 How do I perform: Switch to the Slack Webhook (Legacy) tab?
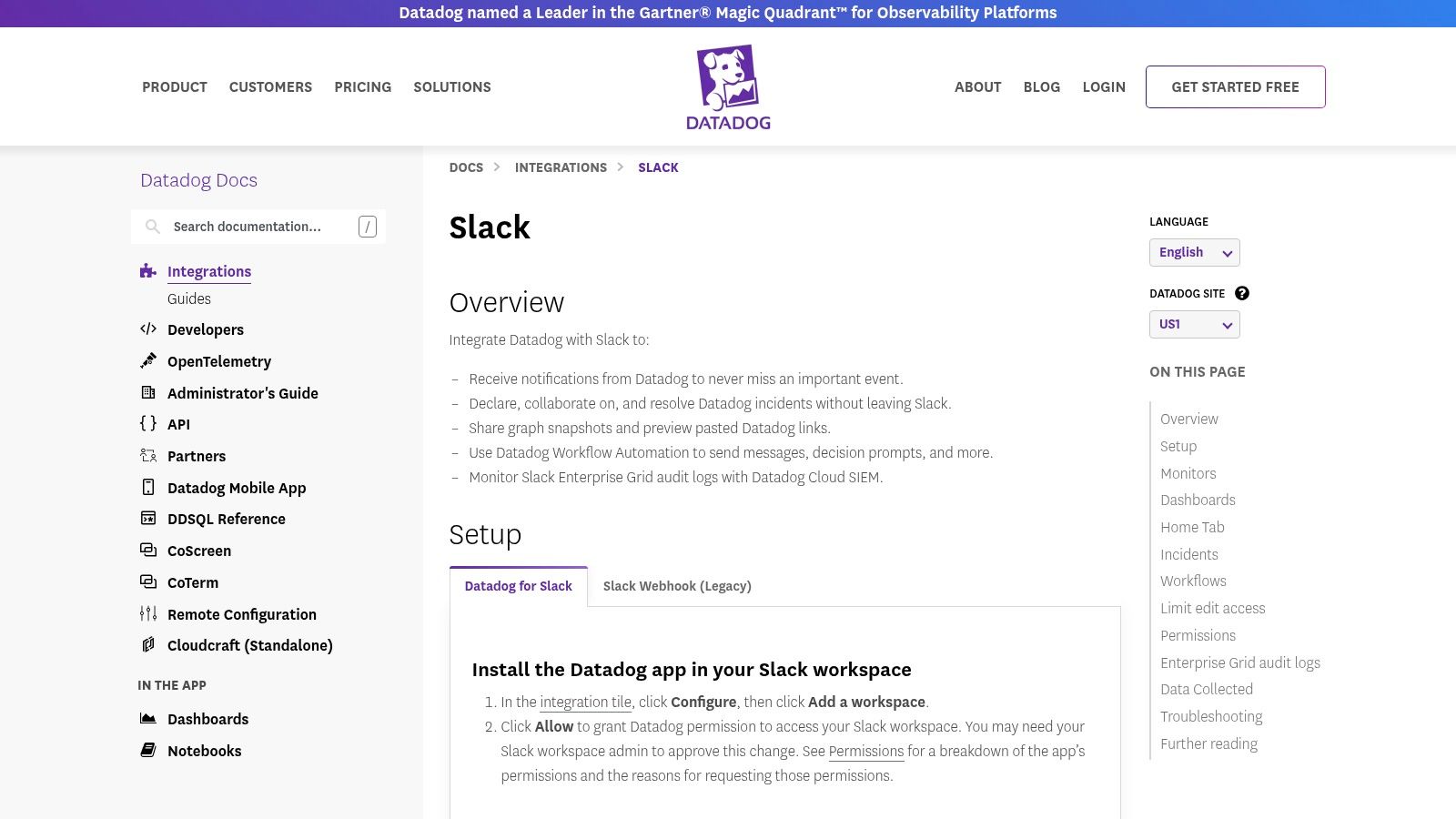point(677,586)
